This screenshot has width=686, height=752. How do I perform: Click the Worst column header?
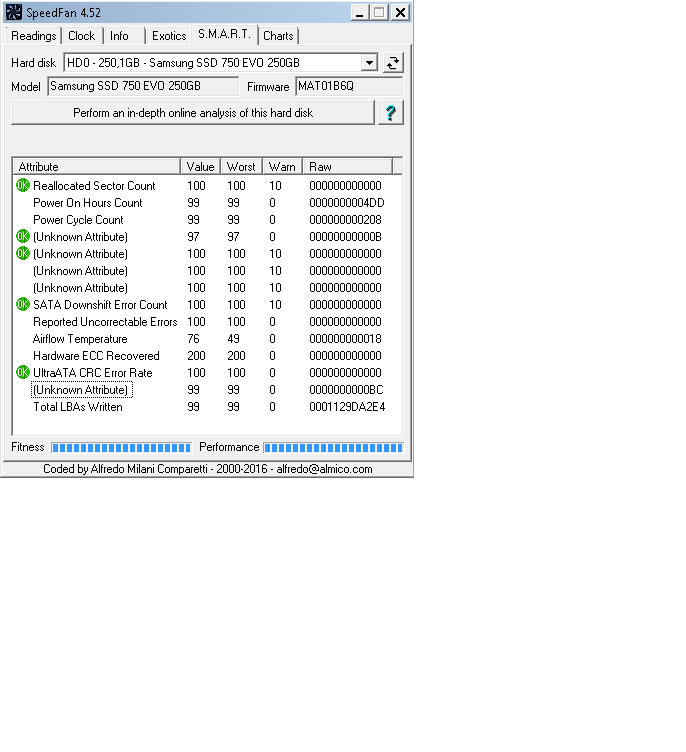coord(241,166)
